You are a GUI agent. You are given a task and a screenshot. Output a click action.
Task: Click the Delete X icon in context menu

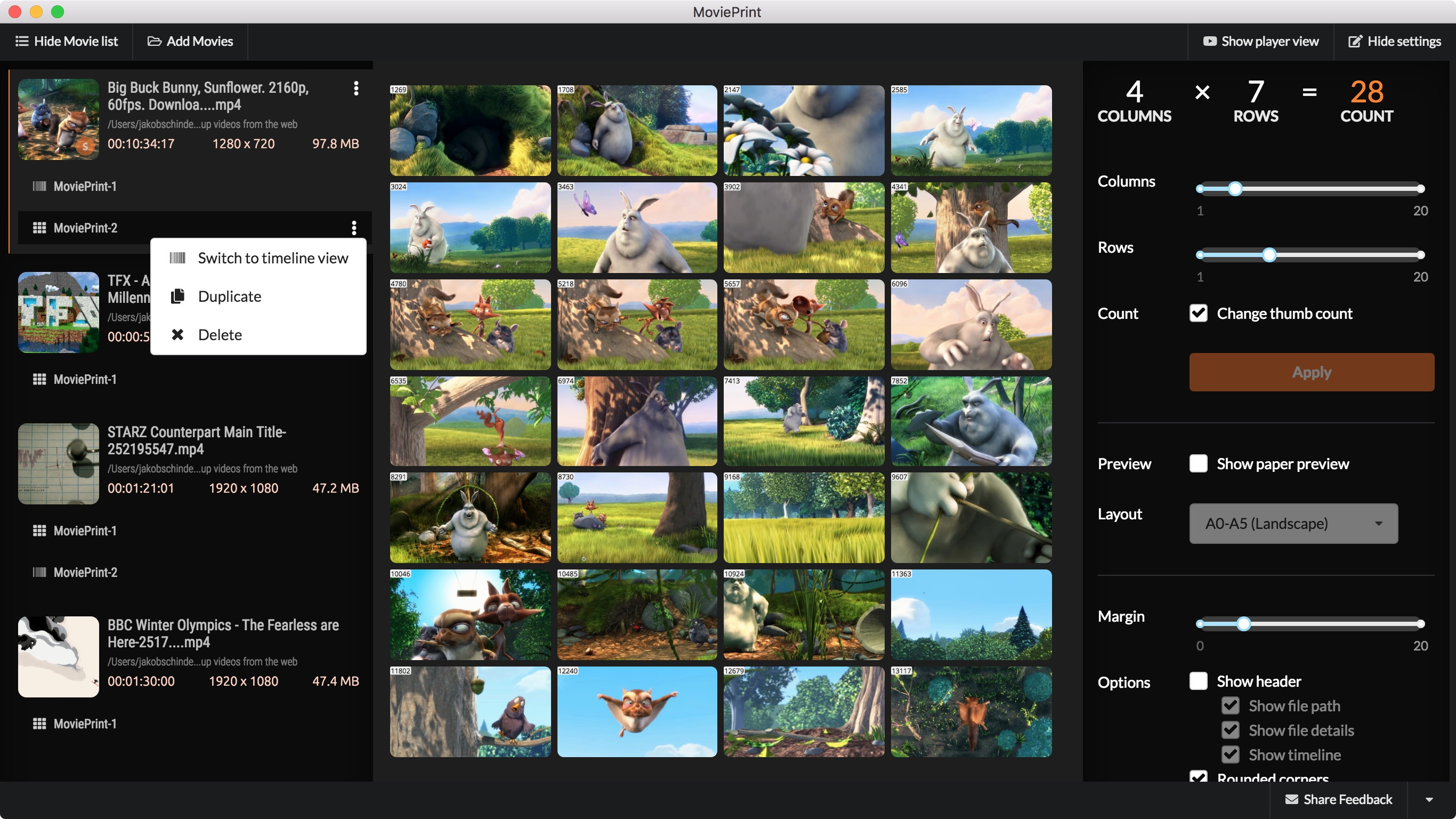[x=177, y=334]
